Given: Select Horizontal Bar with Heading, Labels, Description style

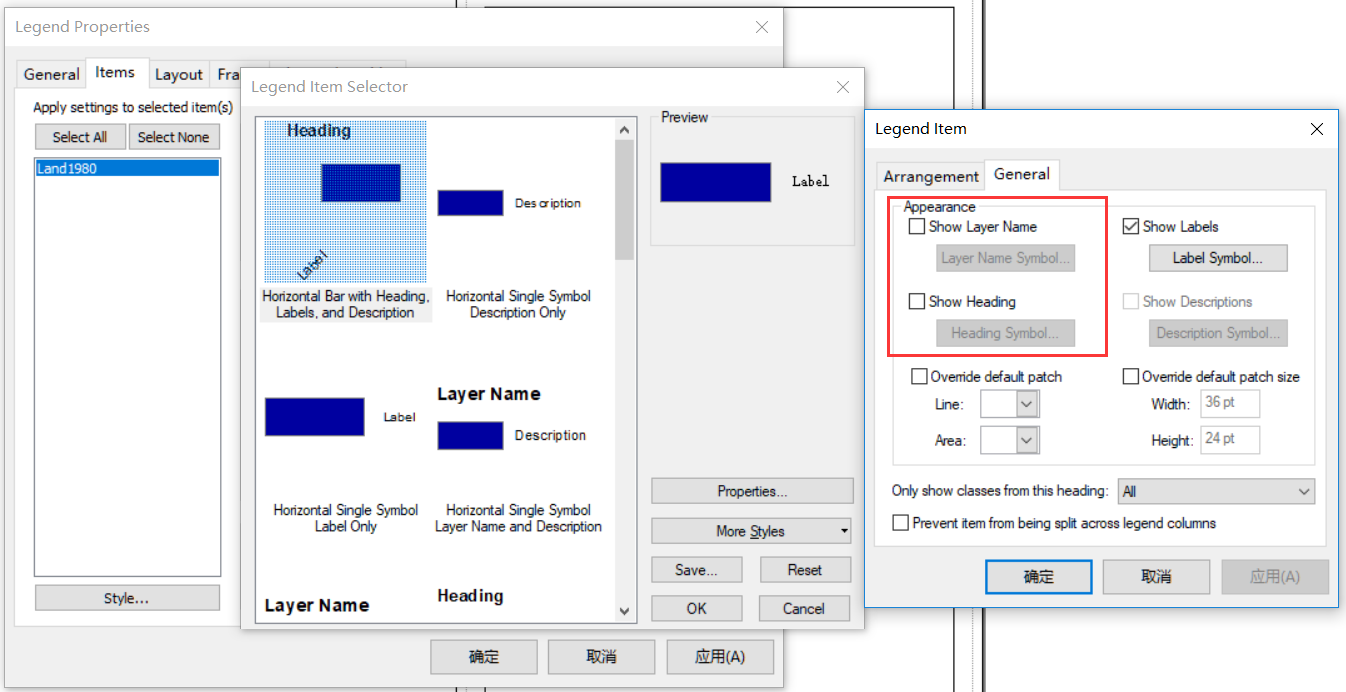Looking at the screenshot, I should coord(346,221).
